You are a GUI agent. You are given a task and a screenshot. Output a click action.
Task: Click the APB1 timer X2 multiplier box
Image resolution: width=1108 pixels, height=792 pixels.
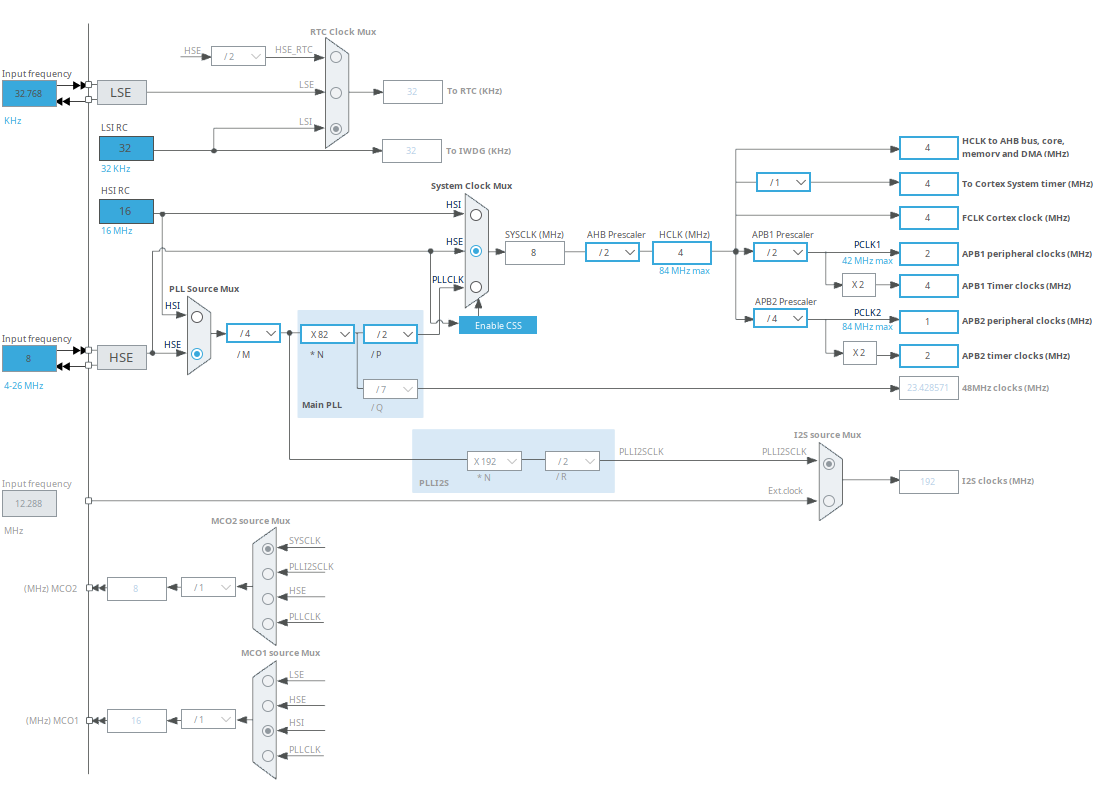click(x=859, y=285)
